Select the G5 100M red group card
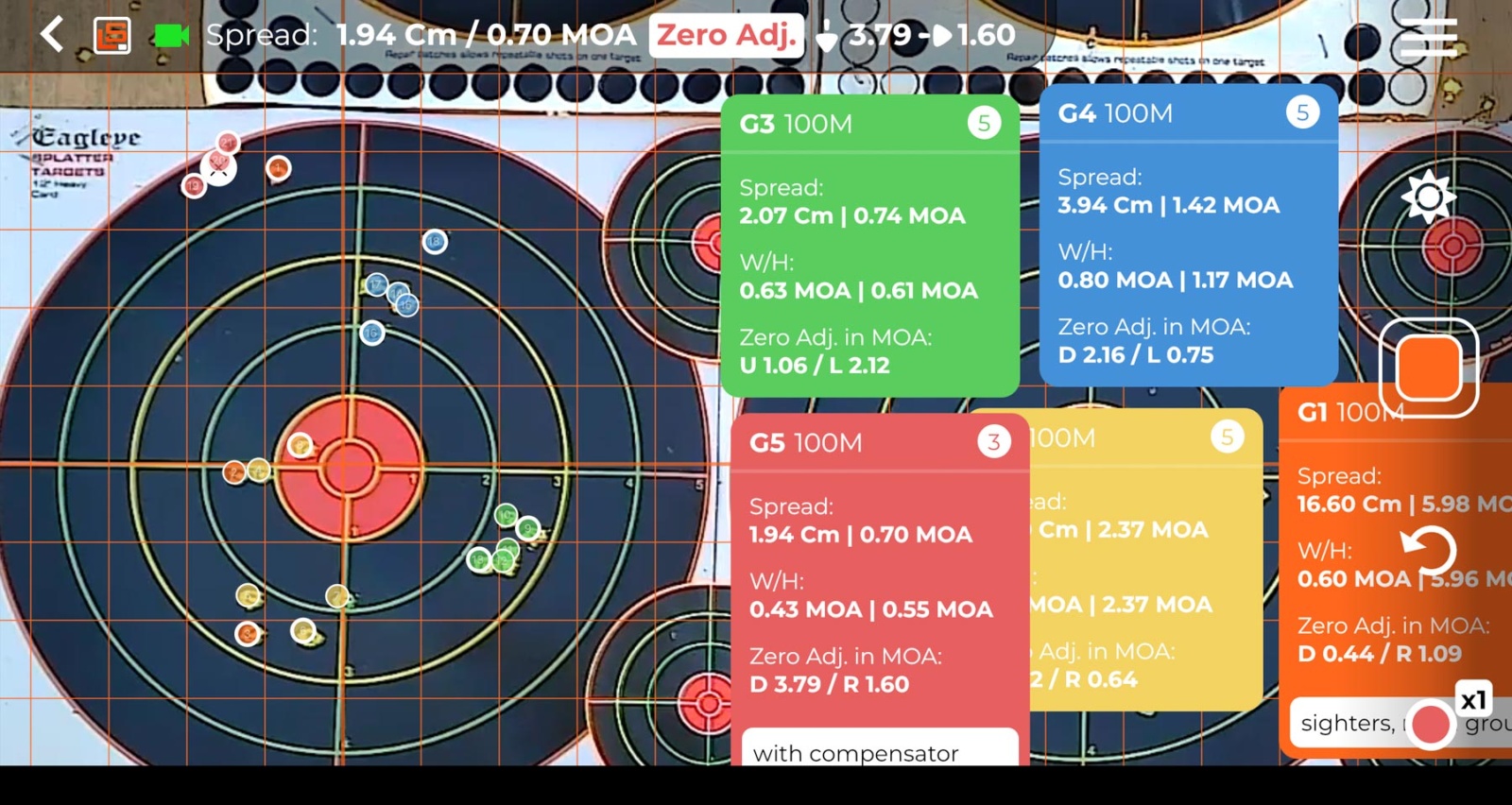This screenshot has height=805, width=1512. [879, 589]
